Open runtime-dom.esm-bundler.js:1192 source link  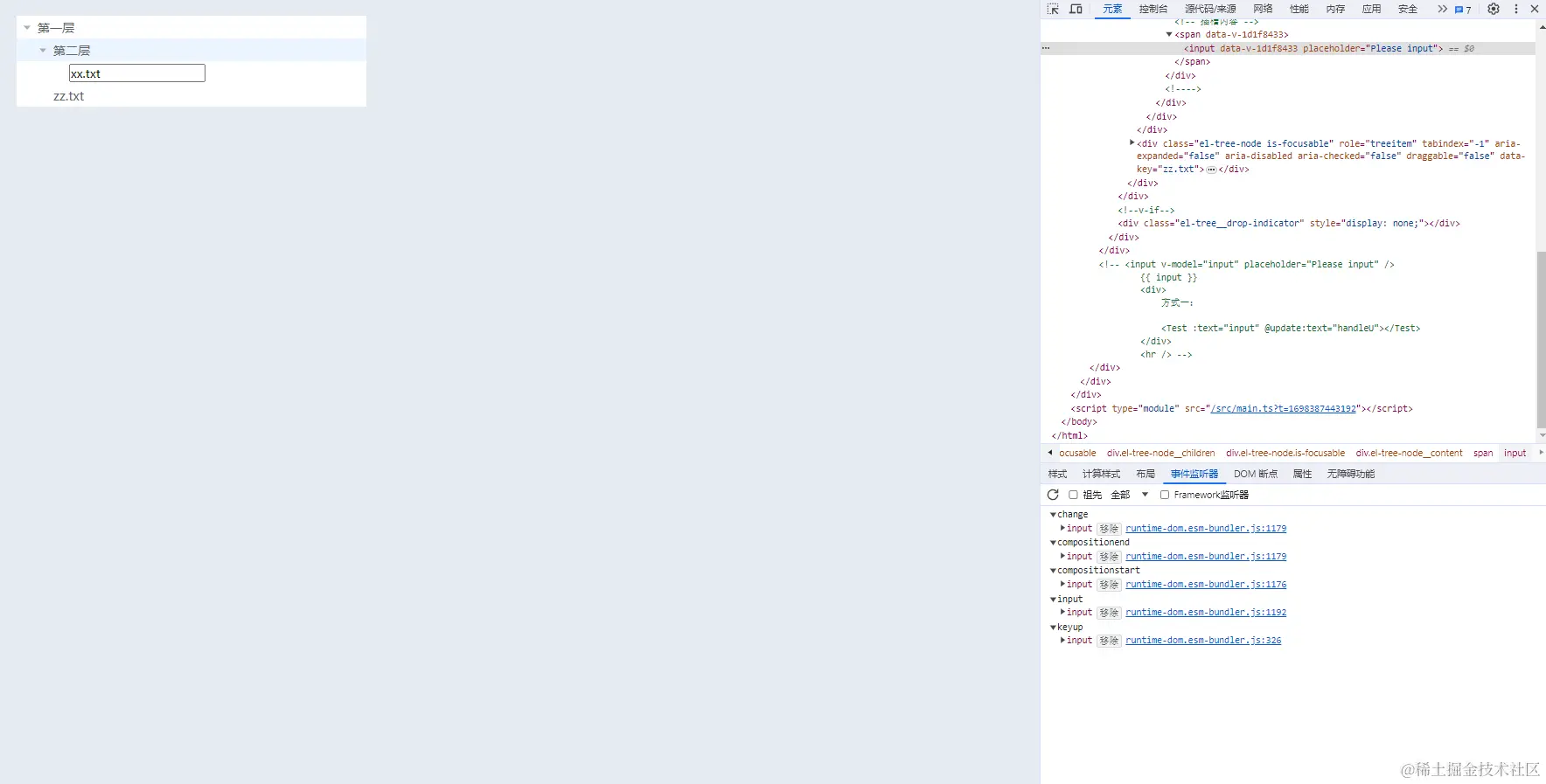pyautogui.click(x=1206, y=613)
